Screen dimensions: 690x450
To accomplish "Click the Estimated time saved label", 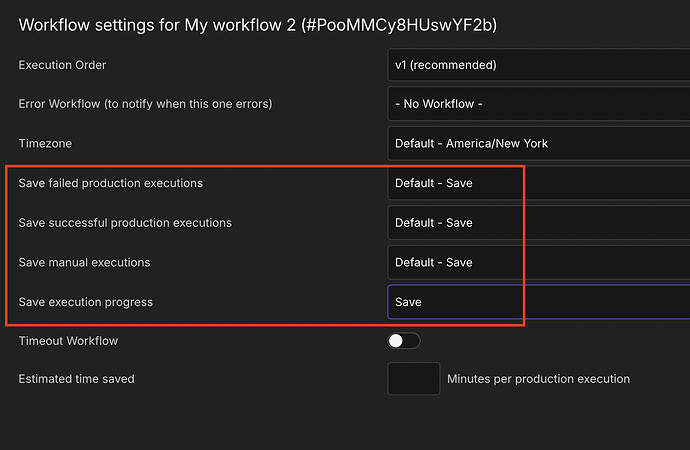I will click(x=76, y=379).
